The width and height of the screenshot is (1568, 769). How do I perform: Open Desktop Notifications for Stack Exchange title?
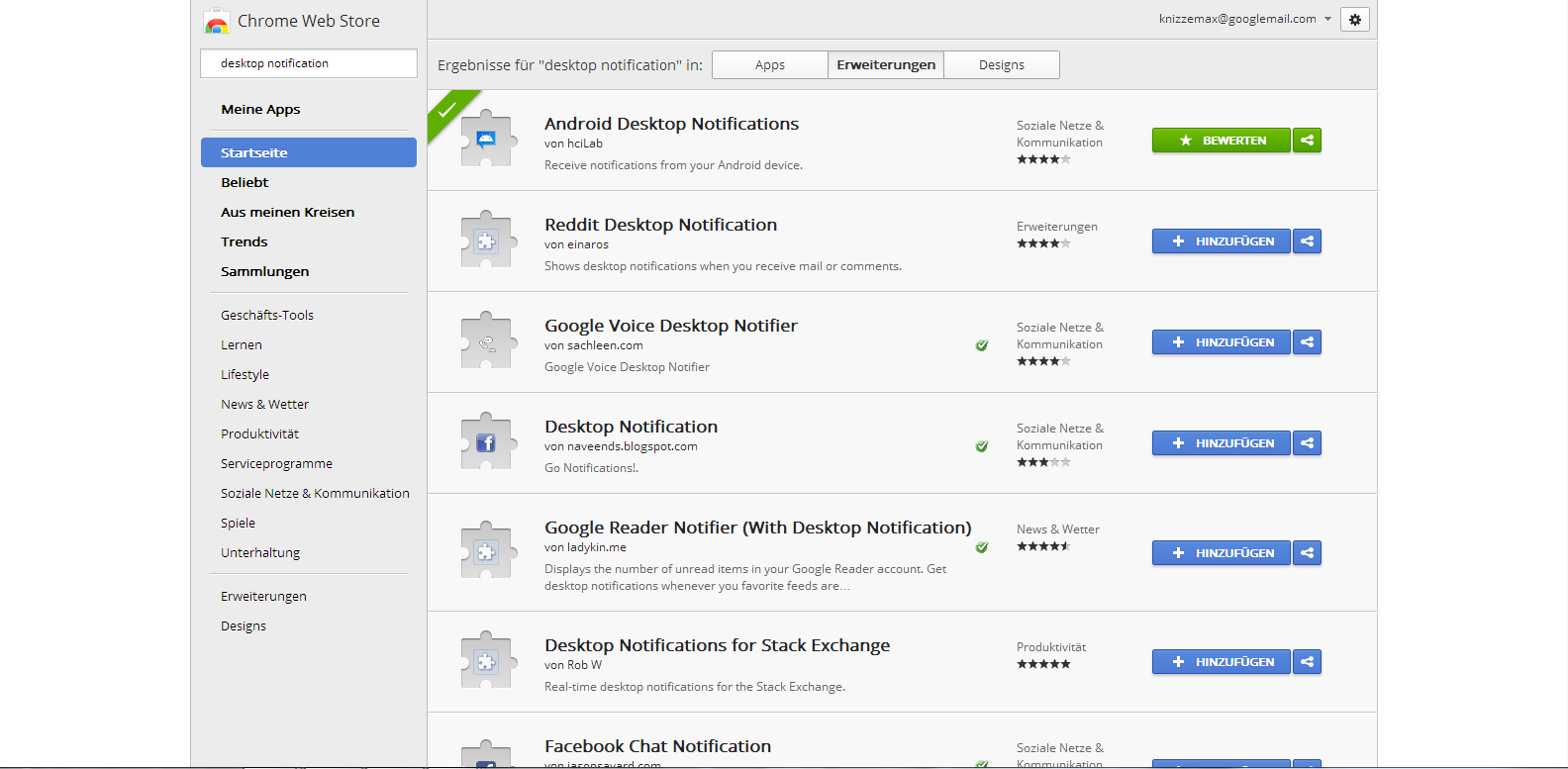point(717,645)
